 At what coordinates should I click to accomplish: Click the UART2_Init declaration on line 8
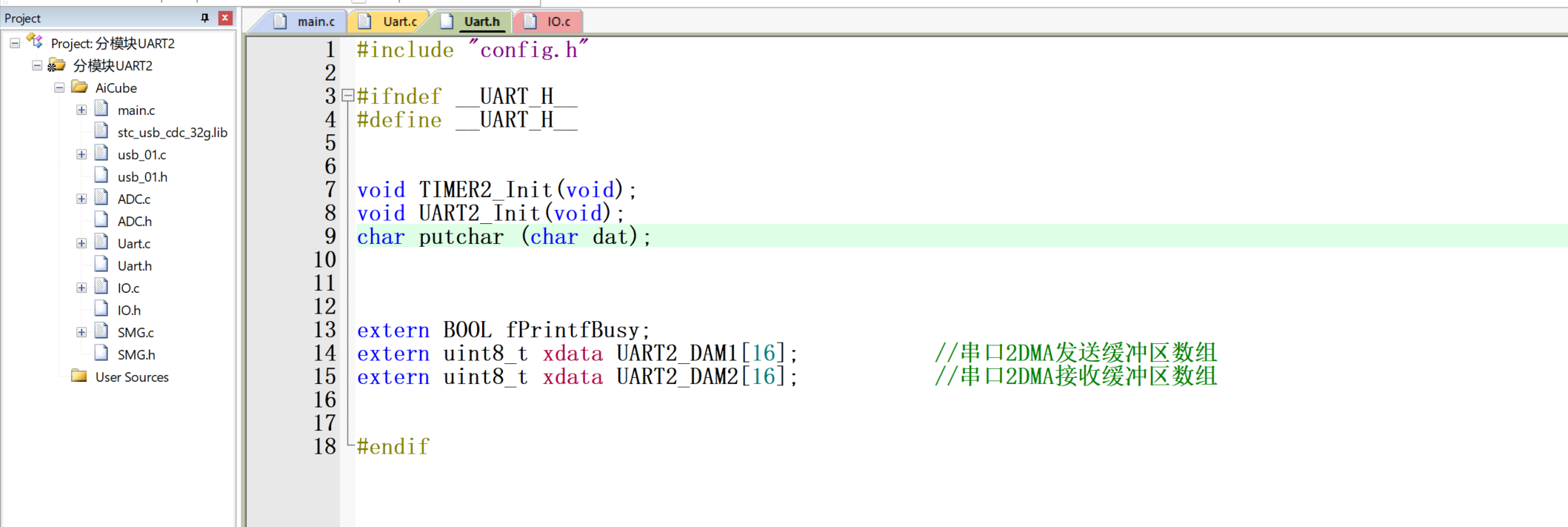coord(491,213)
